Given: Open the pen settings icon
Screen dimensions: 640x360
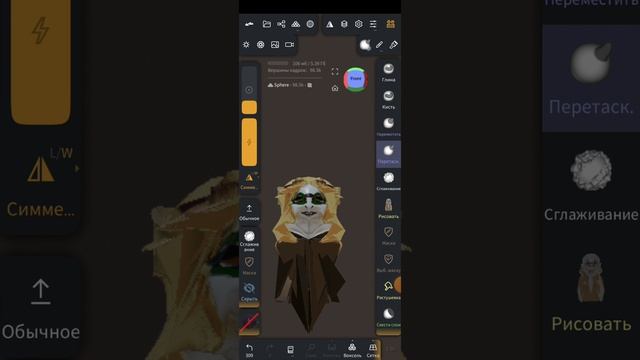Looking at the screenshot, I should 393,44.
